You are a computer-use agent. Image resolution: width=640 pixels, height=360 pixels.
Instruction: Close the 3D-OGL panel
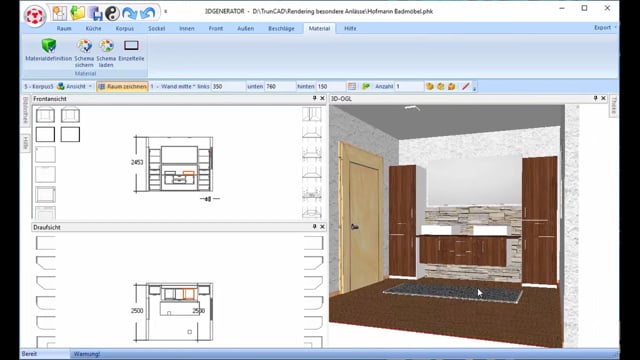point(603,98)
